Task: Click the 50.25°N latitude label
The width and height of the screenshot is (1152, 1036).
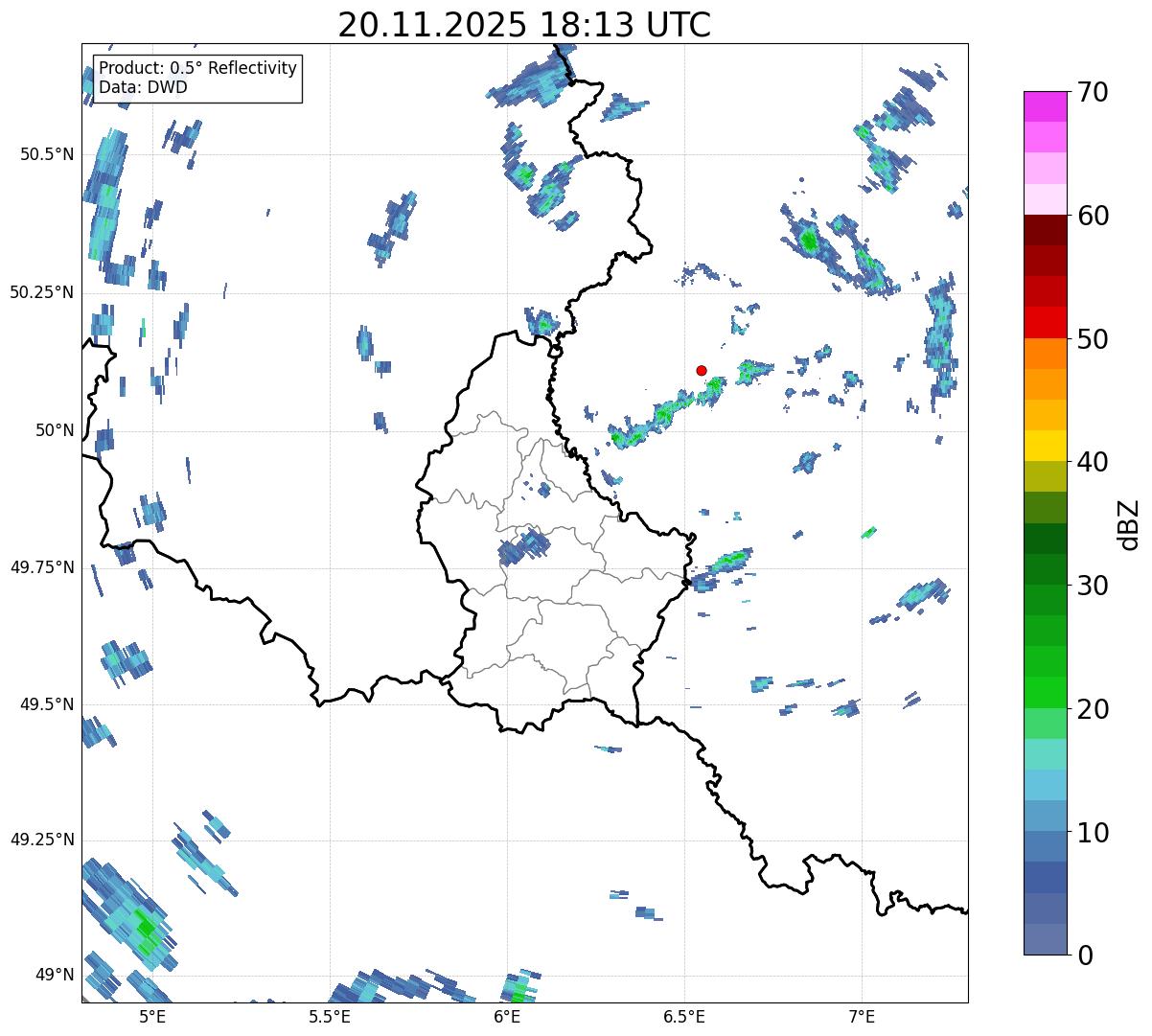Action: (42, 292)
